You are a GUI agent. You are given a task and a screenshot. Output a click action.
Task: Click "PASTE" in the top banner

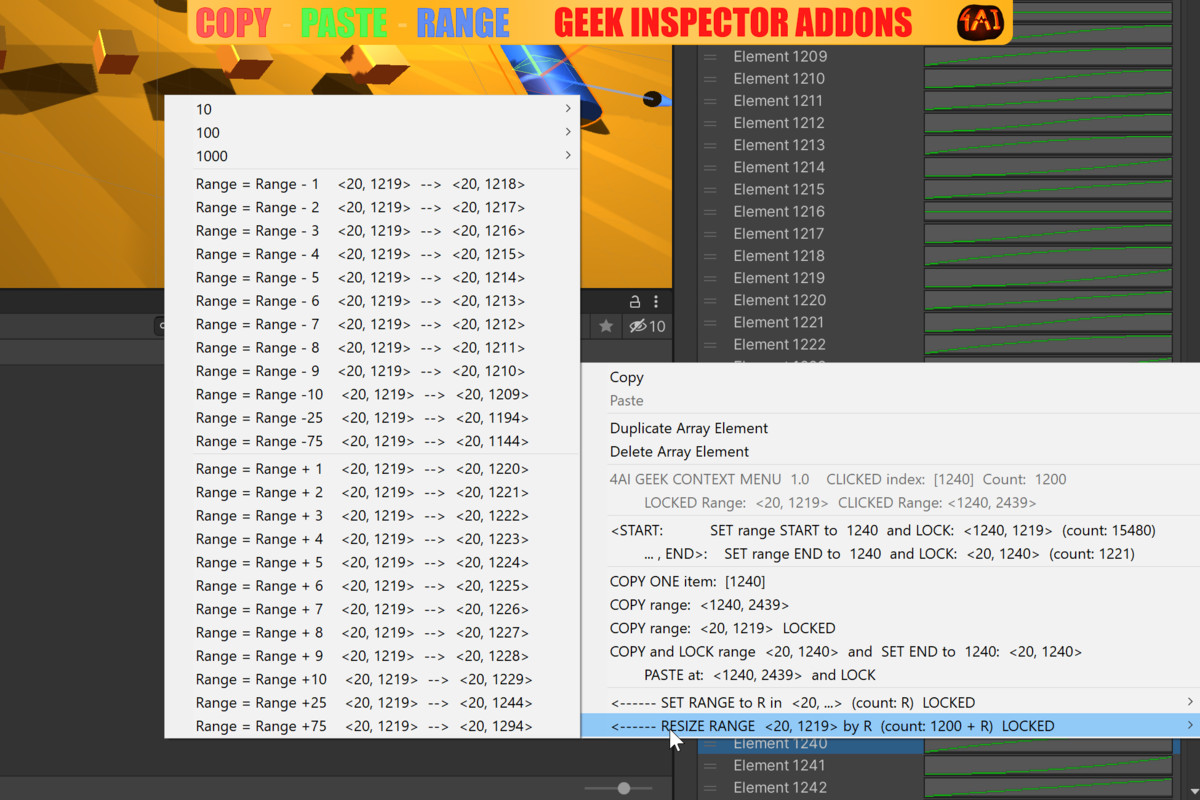click(344, 22)
